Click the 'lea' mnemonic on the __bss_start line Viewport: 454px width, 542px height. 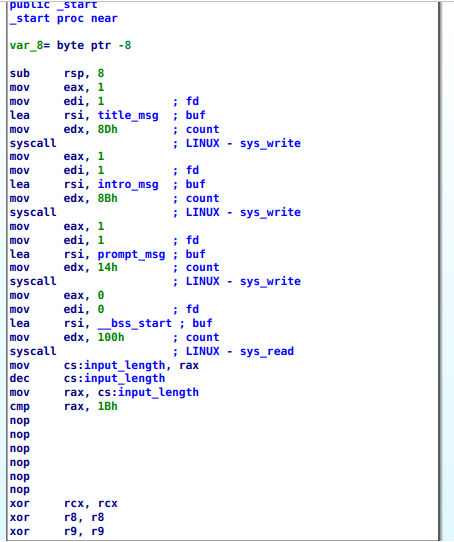point(20,324)
